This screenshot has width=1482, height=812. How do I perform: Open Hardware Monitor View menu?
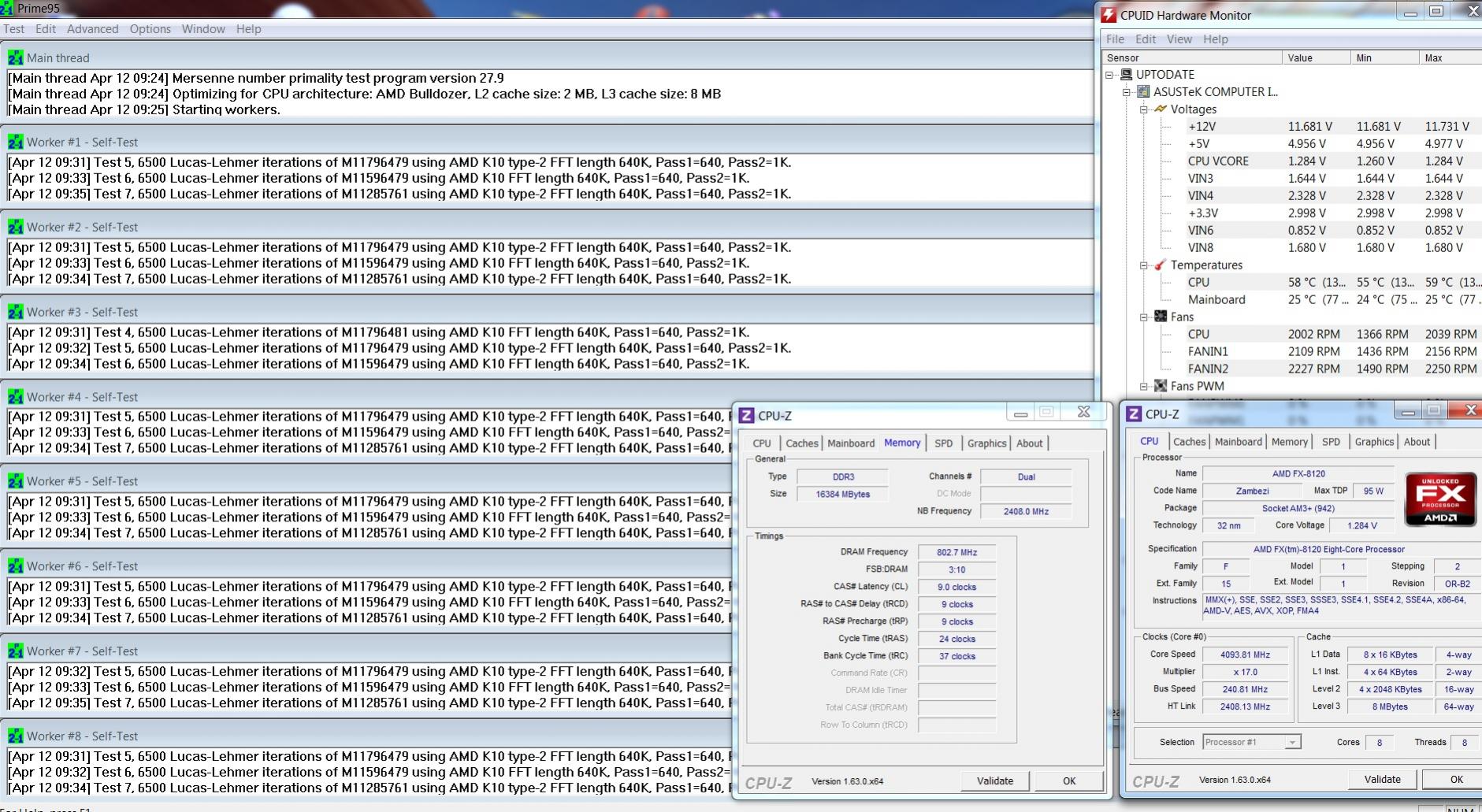tap(1179, 39)
